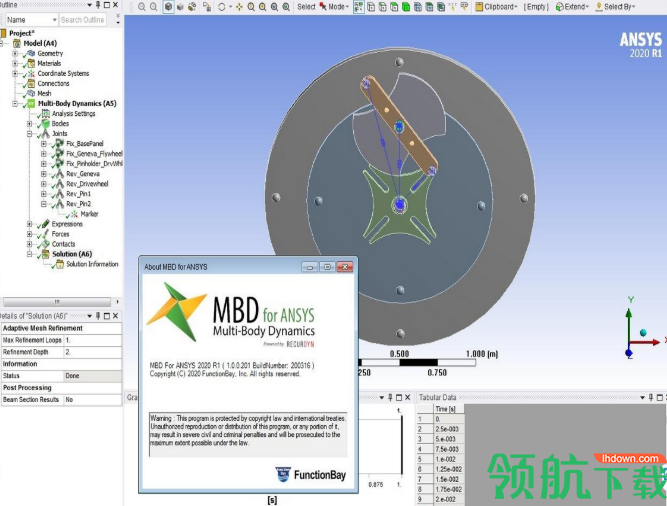Viewport: 667px width, 506px height.
Task: Select Analysis Settings in the tree
Action: 74,114
